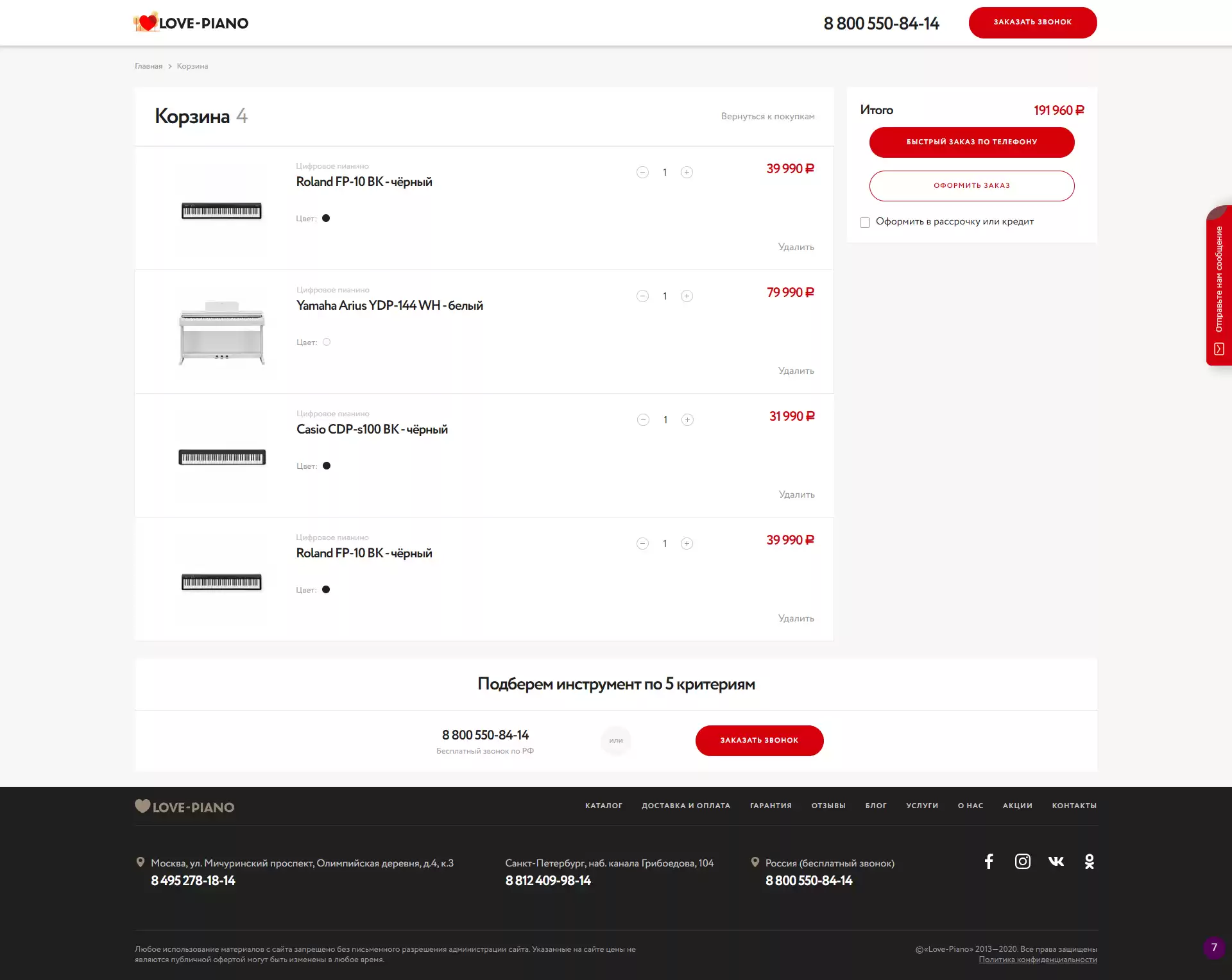Click 'Заказать звонок' button below cart
The height and width of the screenshot is (980, 1232).
click(x=760, y=741)
